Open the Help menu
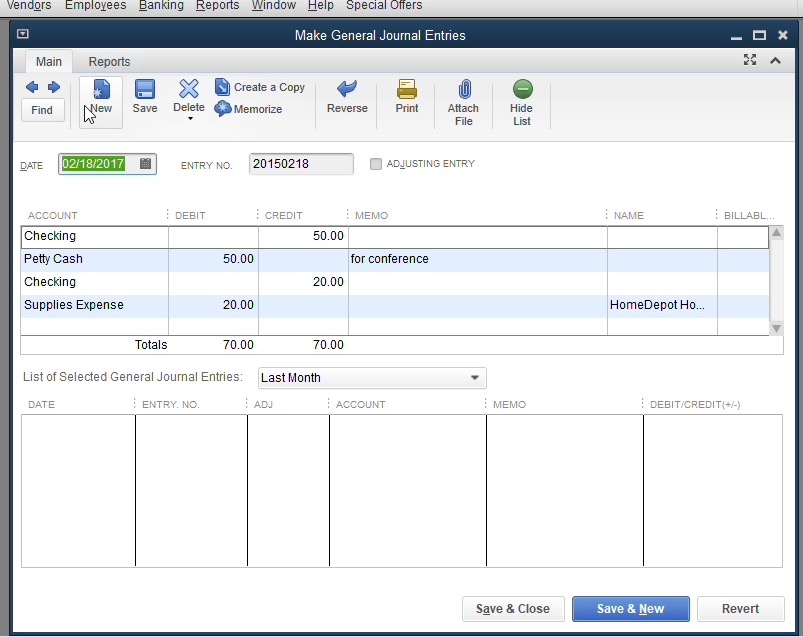803x637 pixels. point(321,6)
